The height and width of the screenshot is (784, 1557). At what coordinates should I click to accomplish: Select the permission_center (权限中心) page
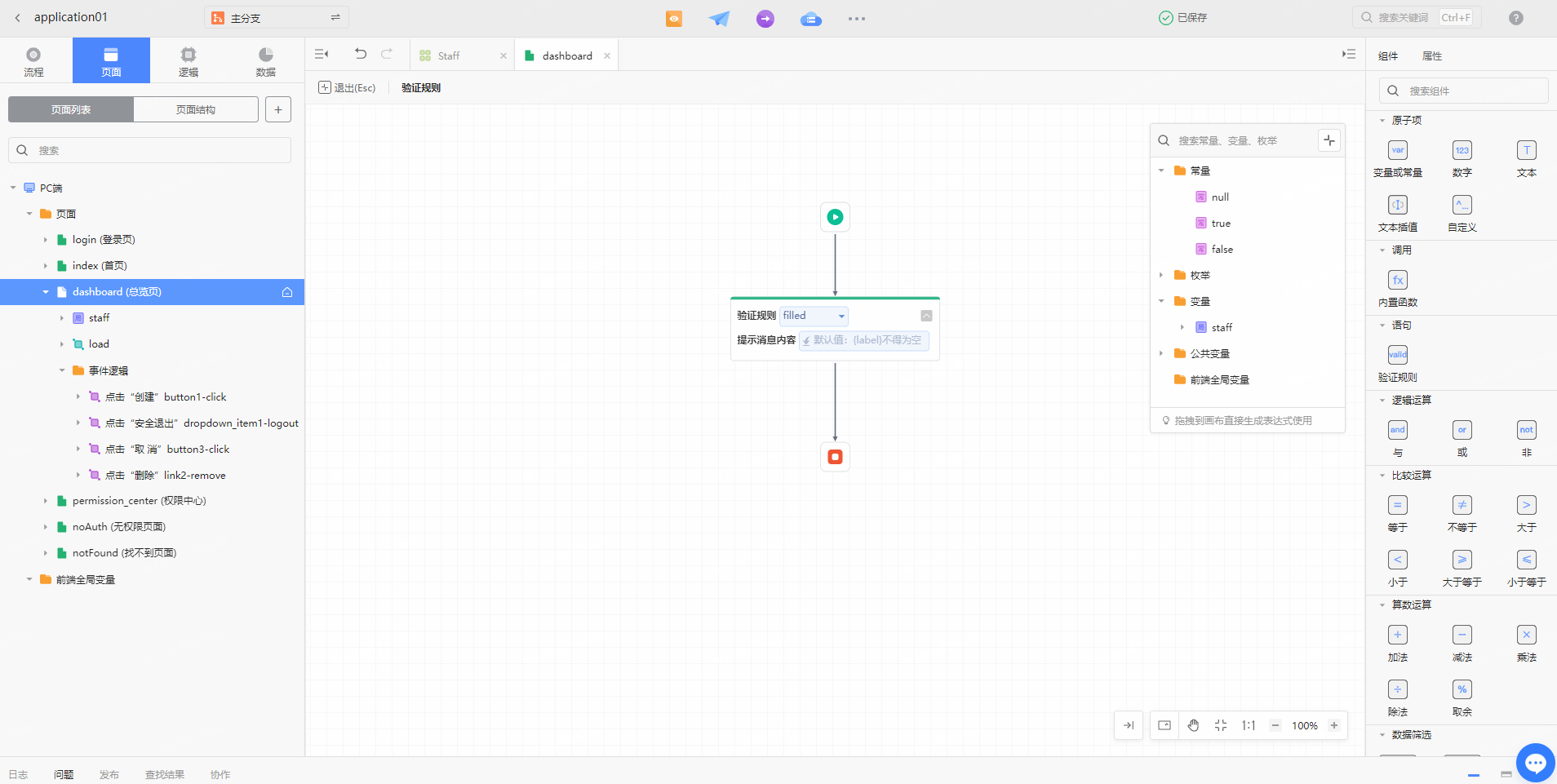pos(139,501)
